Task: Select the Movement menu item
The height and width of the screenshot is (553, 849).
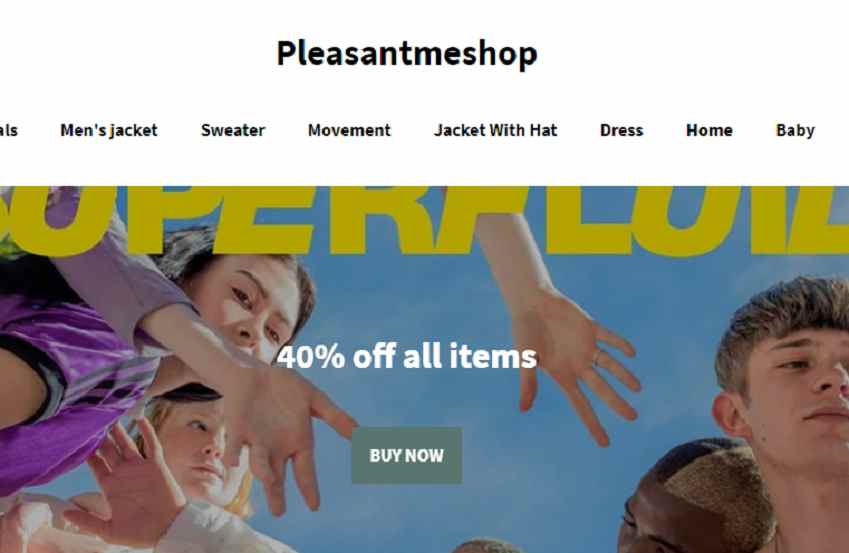Action: [x=349, y=131]
